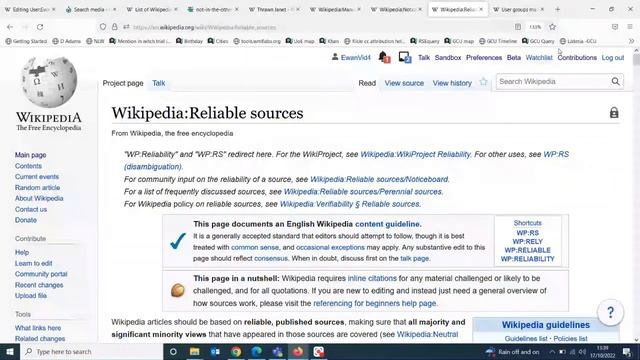640x360 pixels.
Task: Go to Main page in sidebar
Action: 31,155
